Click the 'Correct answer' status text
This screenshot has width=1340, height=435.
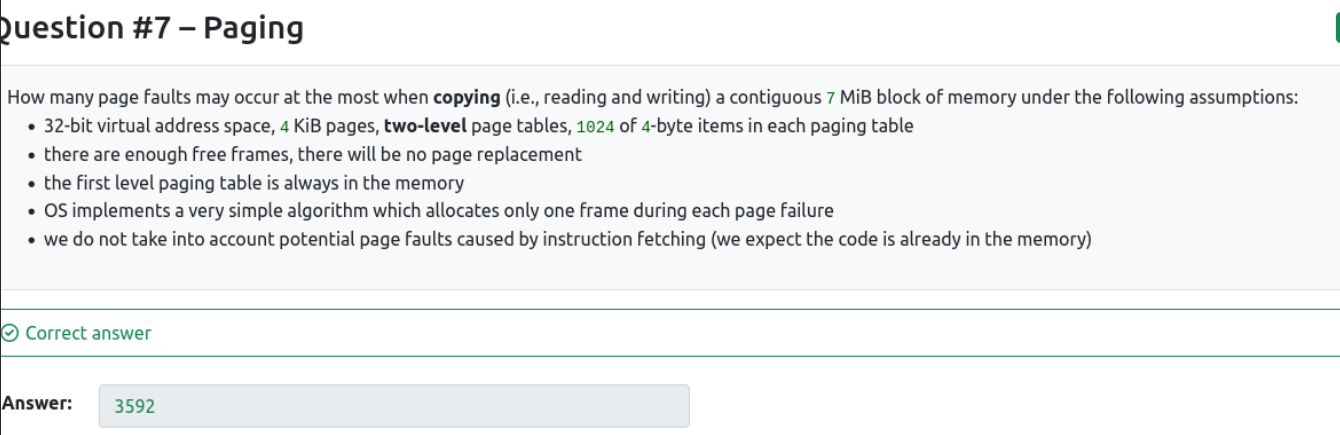(88, 333)
